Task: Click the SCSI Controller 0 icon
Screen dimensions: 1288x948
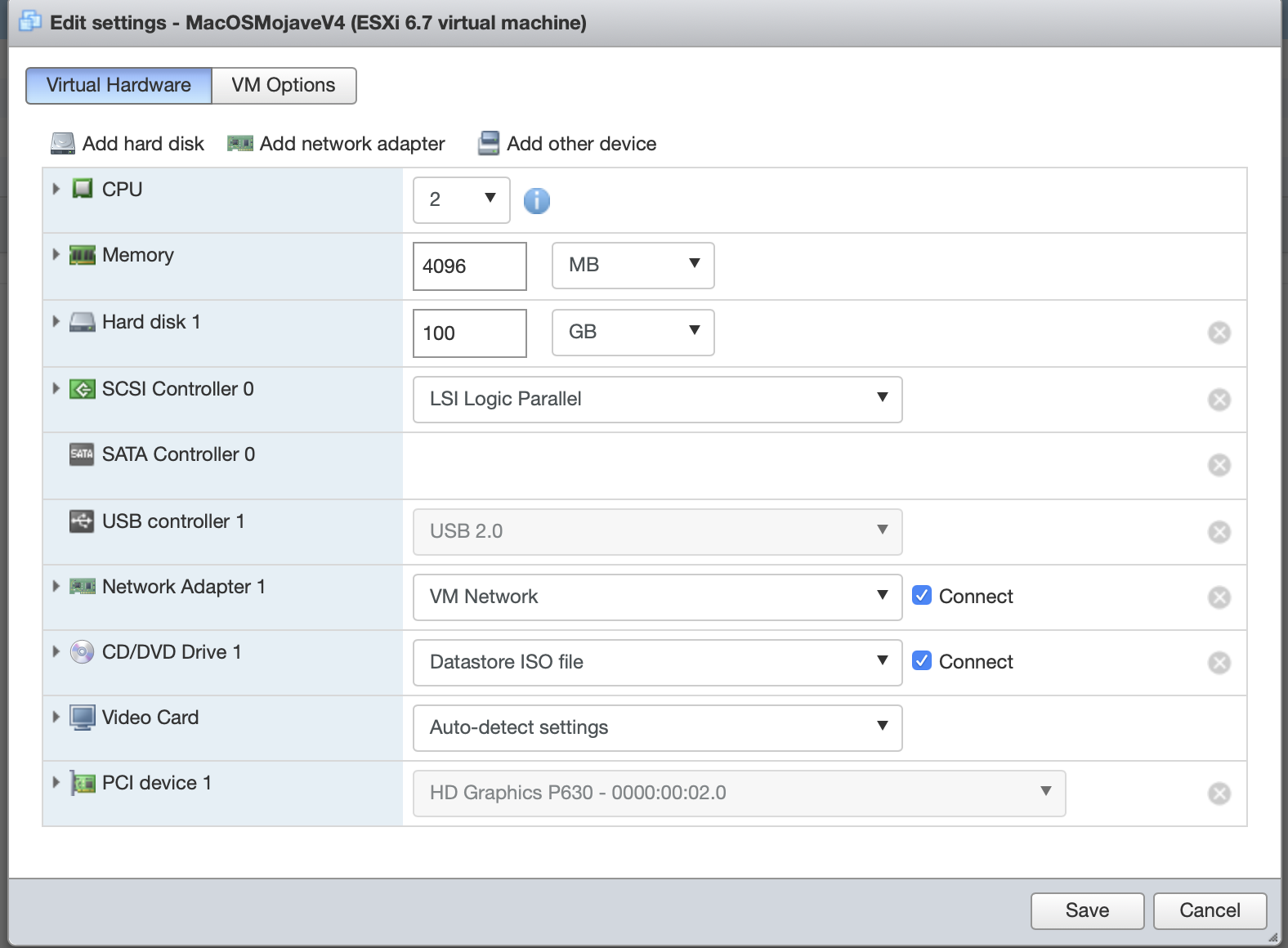Action: [83, 389]
